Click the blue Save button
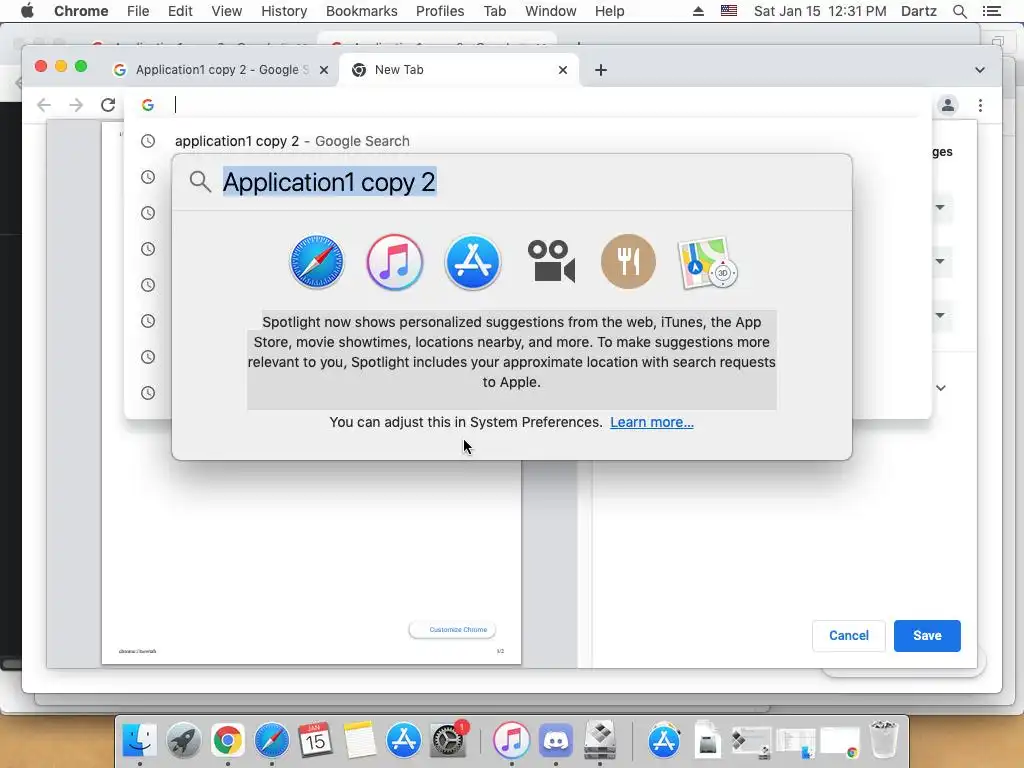This screenshot has width=1024, height=768. (927, 635)
